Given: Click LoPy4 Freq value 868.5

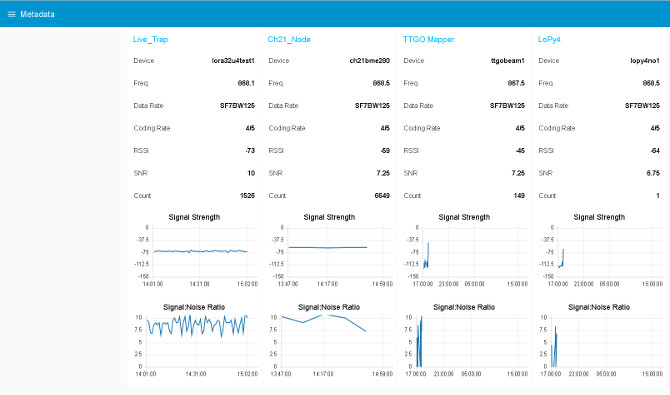Looking at the screenshot, I should pyautogui.click(x=651, y=83).
